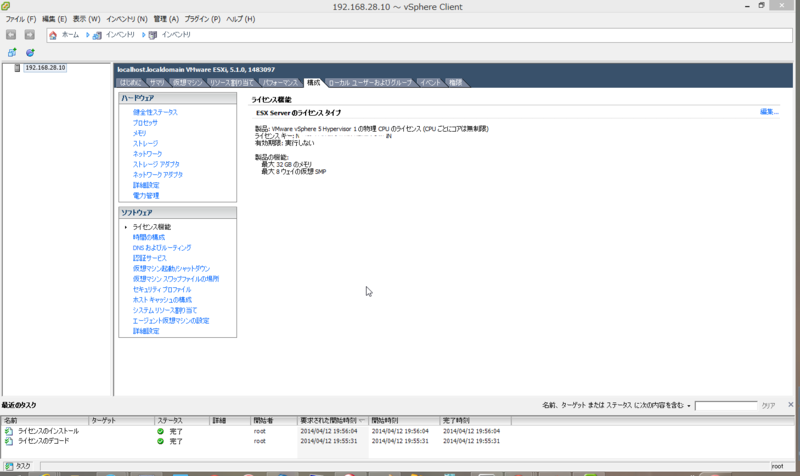Switch to the サマリ tab
Image resolution: width=800 pixels, height=476 pixels.
point(157,83)
